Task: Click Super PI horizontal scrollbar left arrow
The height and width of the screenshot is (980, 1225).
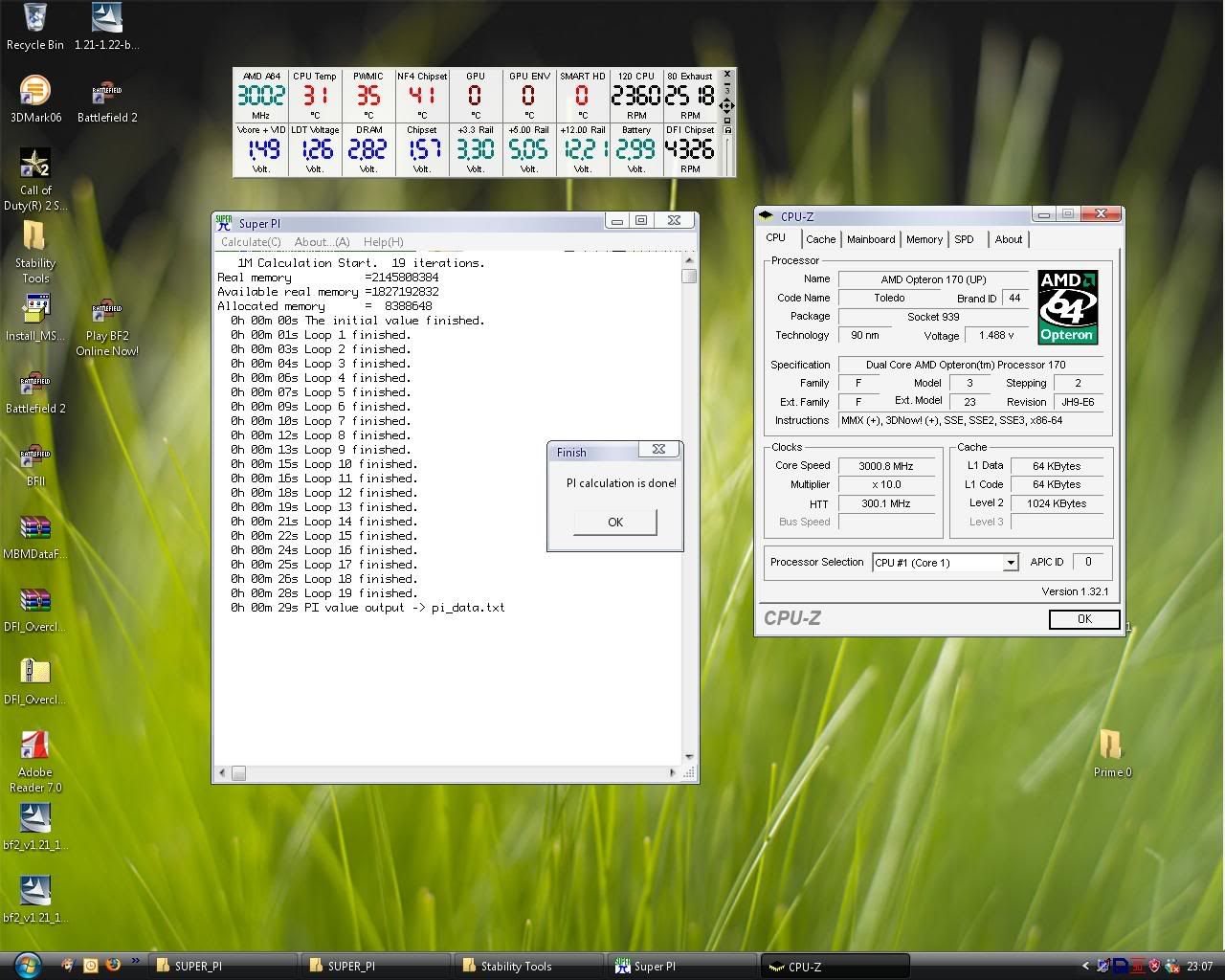Action: [223, 772]
